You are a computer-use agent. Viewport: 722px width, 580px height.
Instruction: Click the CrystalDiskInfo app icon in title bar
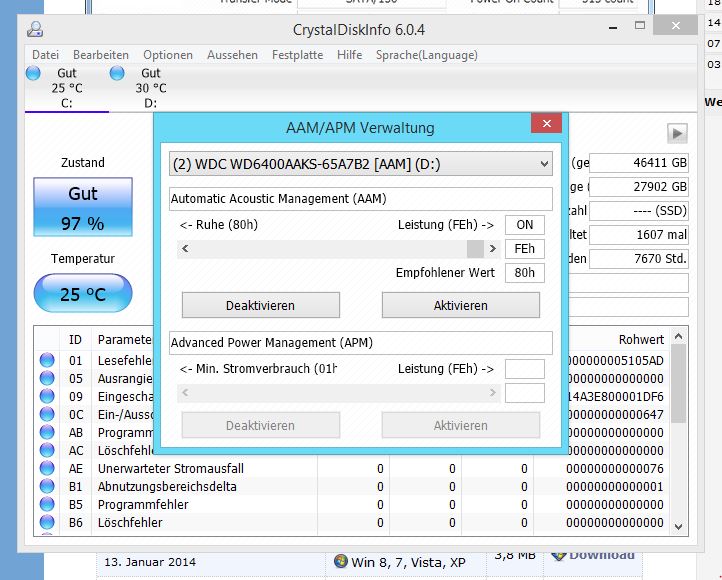[35, 29]
